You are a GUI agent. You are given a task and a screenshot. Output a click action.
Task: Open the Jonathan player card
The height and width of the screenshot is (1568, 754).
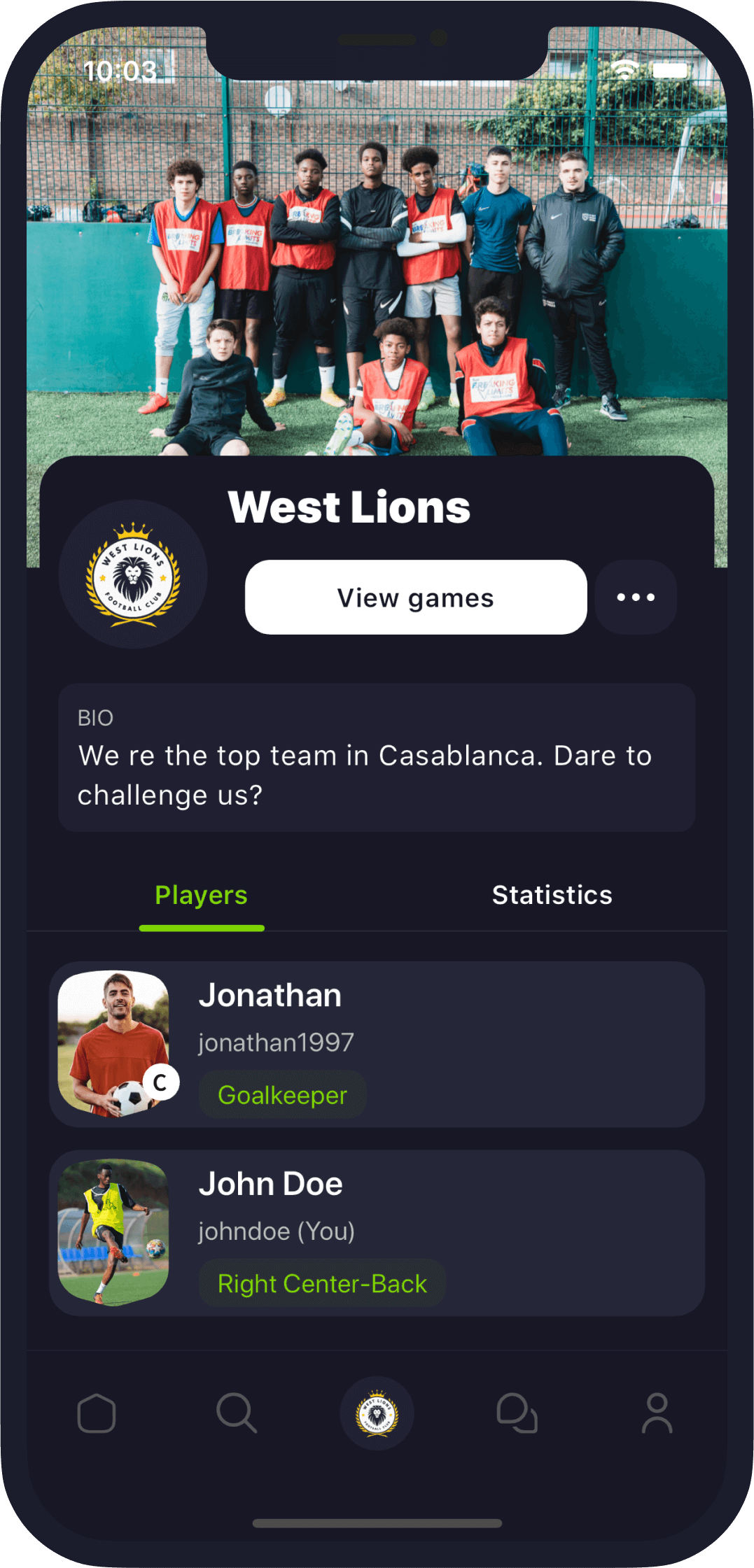377,1044
